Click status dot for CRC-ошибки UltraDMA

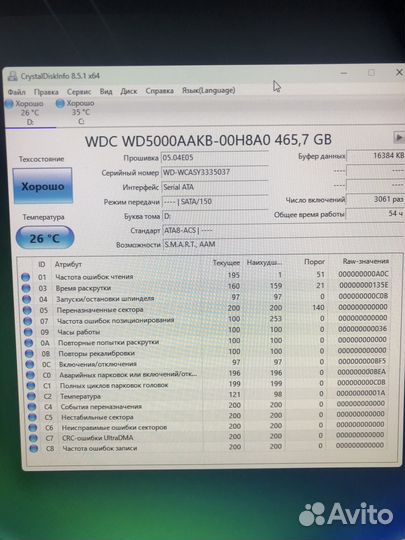pos(33,438)
